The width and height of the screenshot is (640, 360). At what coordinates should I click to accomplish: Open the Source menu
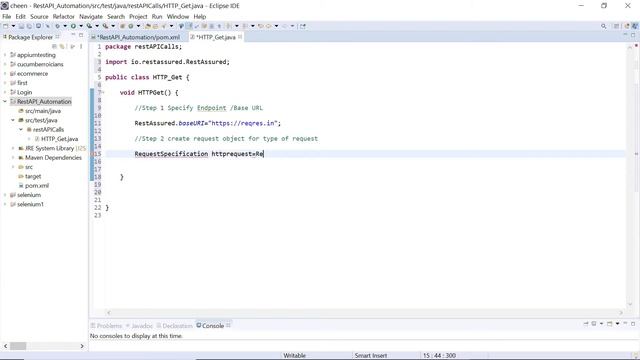(39, 16)
